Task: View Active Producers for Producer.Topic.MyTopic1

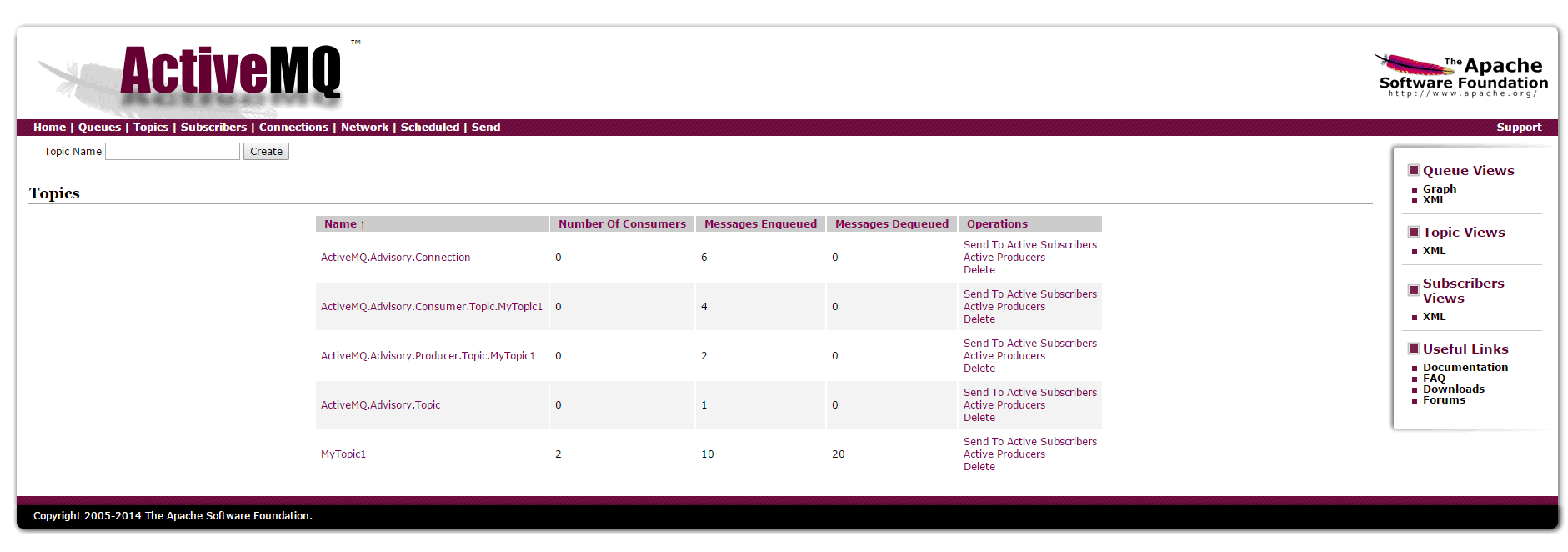Action: (x=1004, y=356)
